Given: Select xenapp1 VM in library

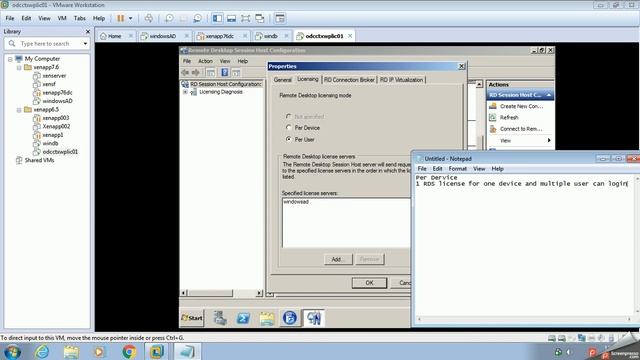Looking at the screenshot, I should click(x=53, y=135).
